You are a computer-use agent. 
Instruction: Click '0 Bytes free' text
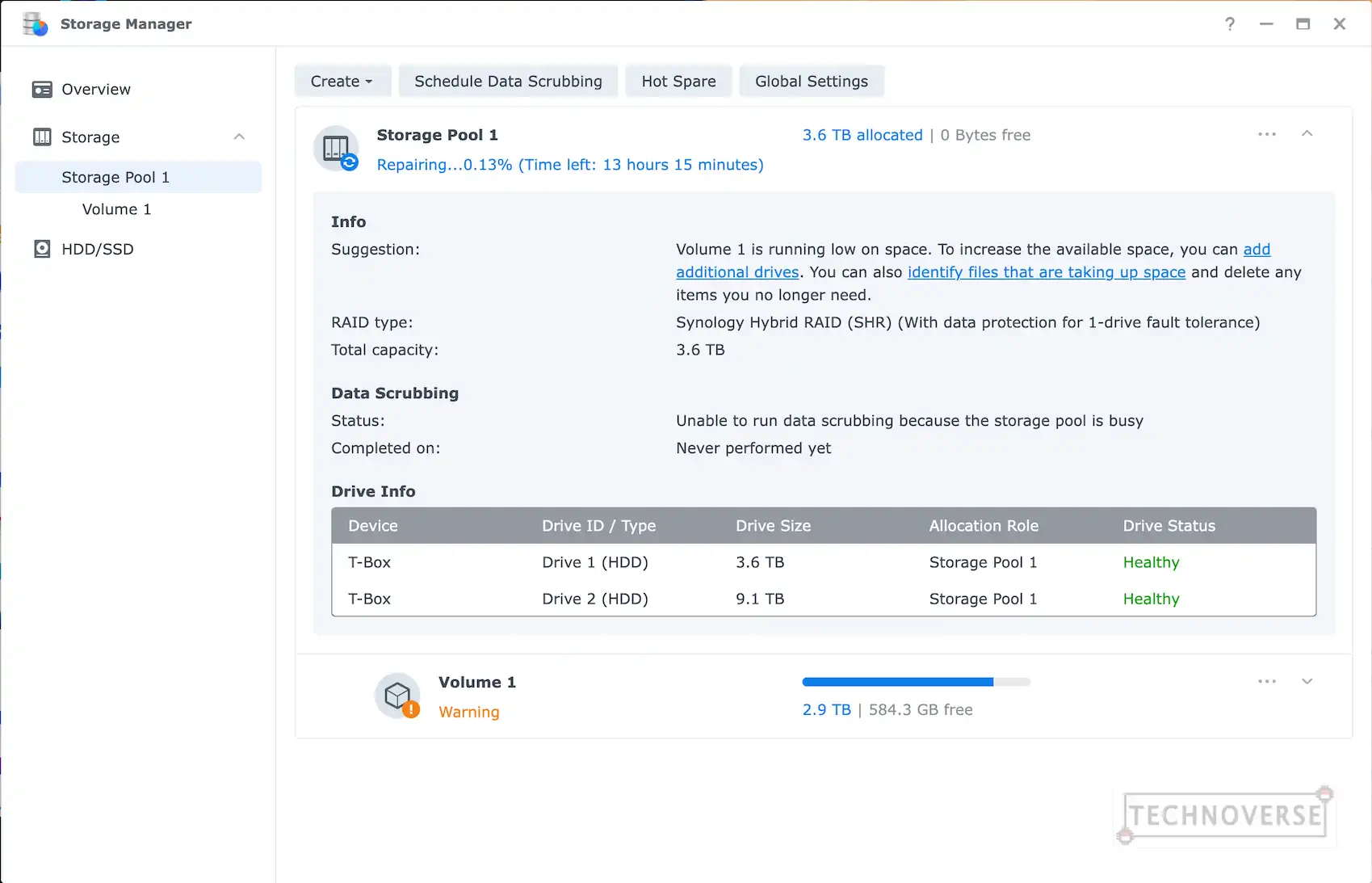985,135
